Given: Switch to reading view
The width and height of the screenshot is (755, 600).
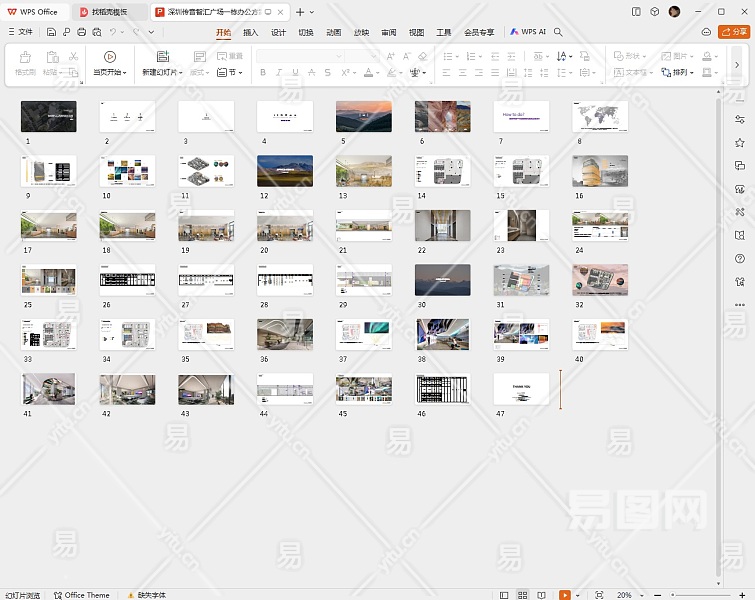Looking at the screenshot, I should pyautogui.click(x=542, y=595).
